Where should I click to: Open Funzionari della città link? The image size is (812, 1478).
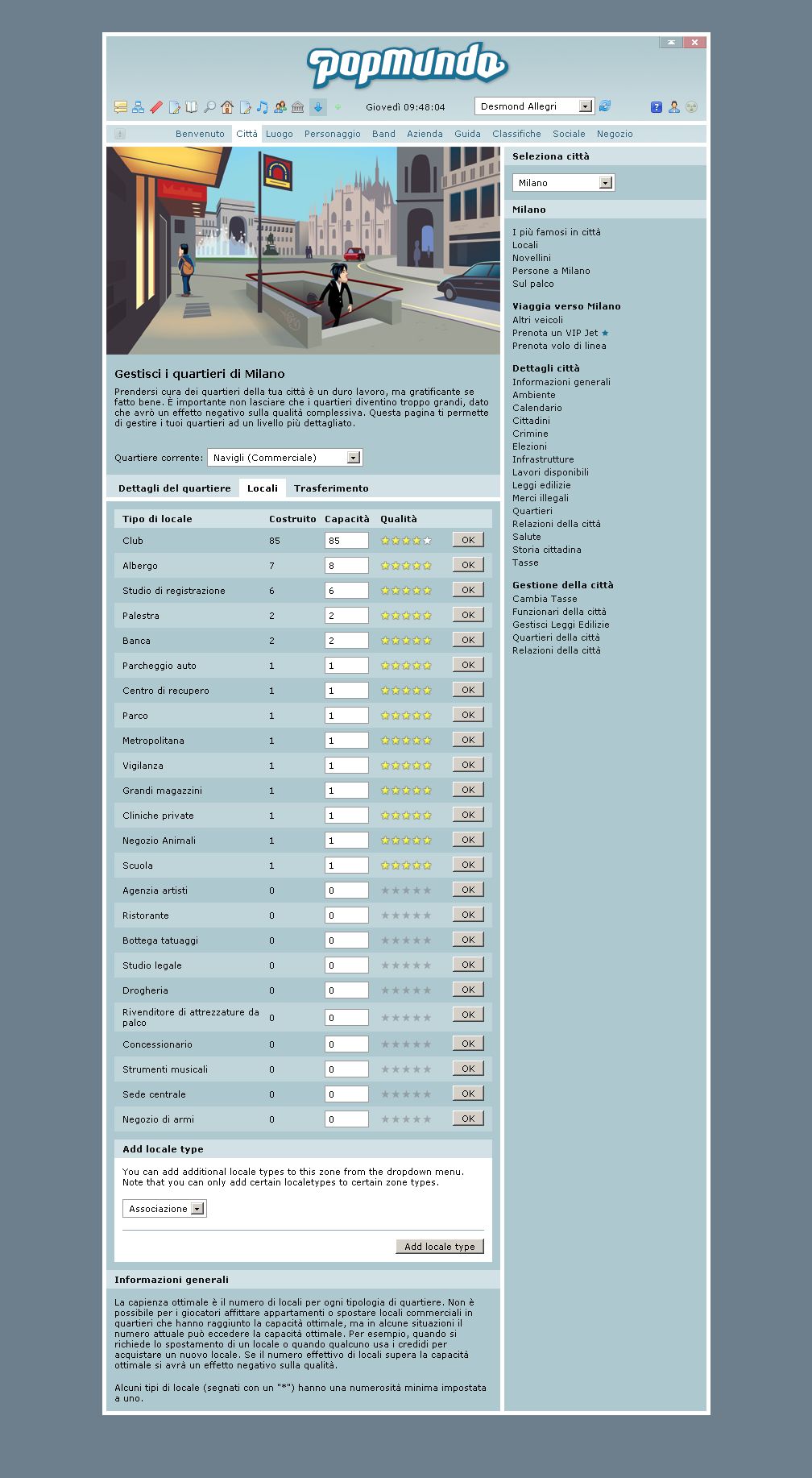click(559, 612)
